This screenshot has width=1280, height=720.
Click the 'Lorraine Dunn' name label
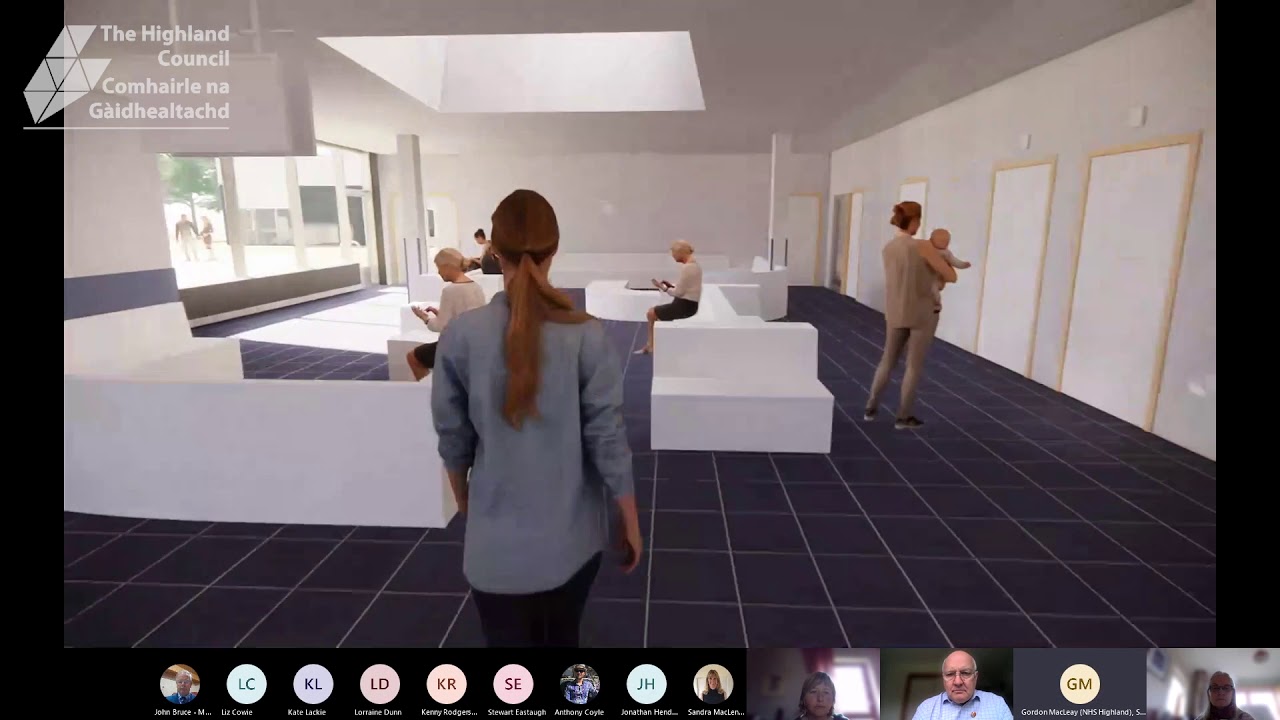(377, 712)
